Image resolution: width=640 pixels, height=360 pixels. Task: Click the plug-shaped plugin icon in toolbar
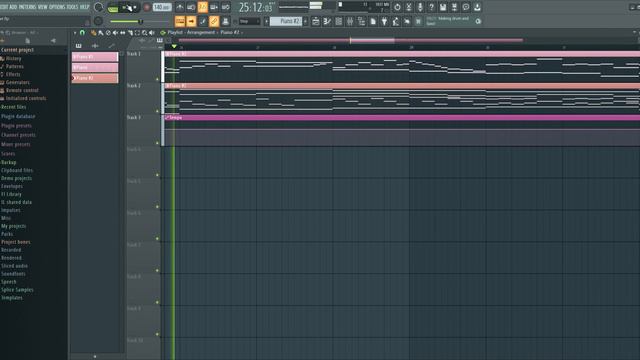384,21
